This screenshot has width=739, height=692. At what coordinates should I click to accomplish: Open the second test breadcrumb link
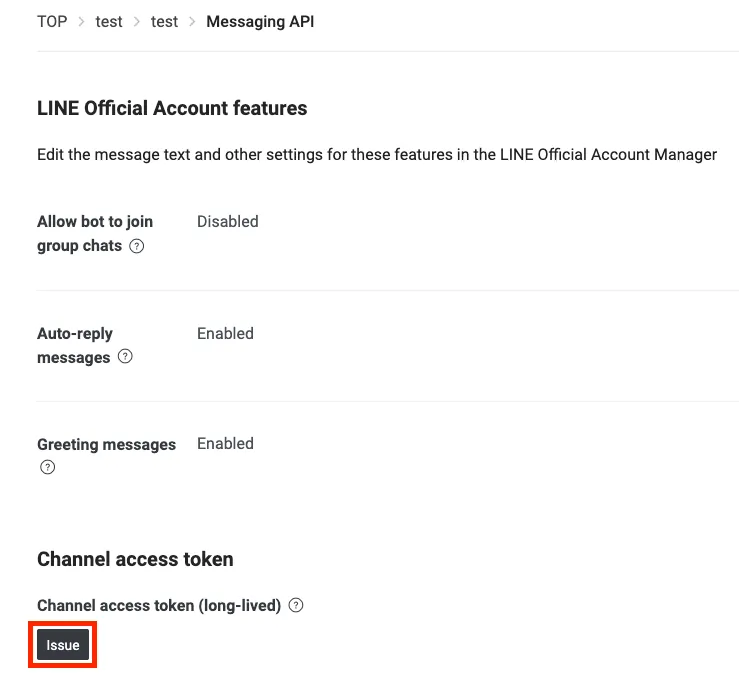[164, 21]
